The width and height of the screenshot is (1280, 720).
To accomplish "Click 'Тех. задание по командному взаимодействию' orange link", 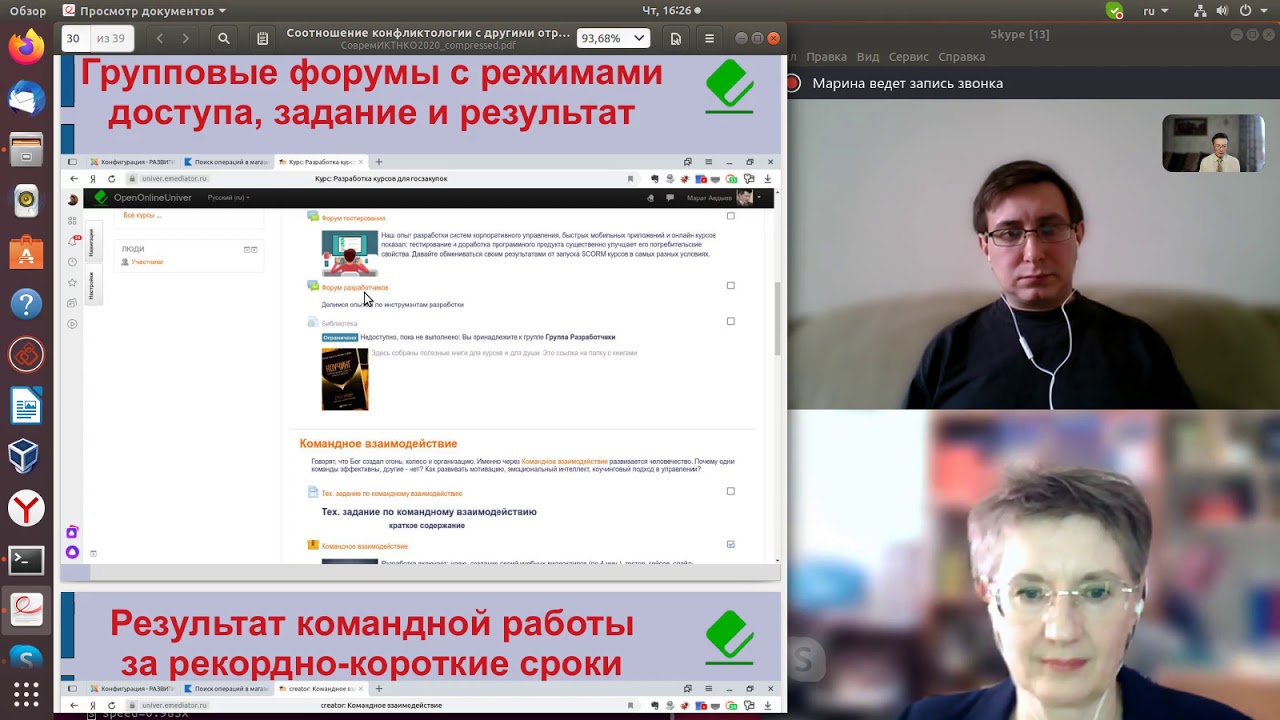I will pyautogui.click(x=392, y=493).
